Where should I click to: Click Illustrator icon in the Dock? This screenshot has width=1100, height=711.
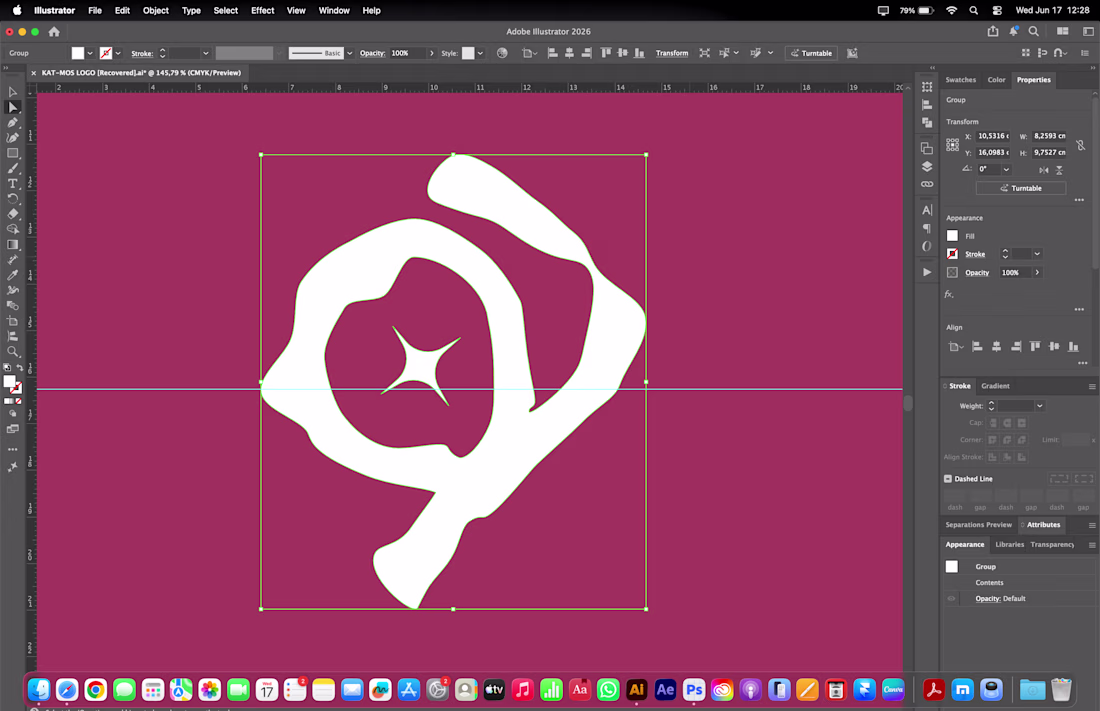coord(636,690)
